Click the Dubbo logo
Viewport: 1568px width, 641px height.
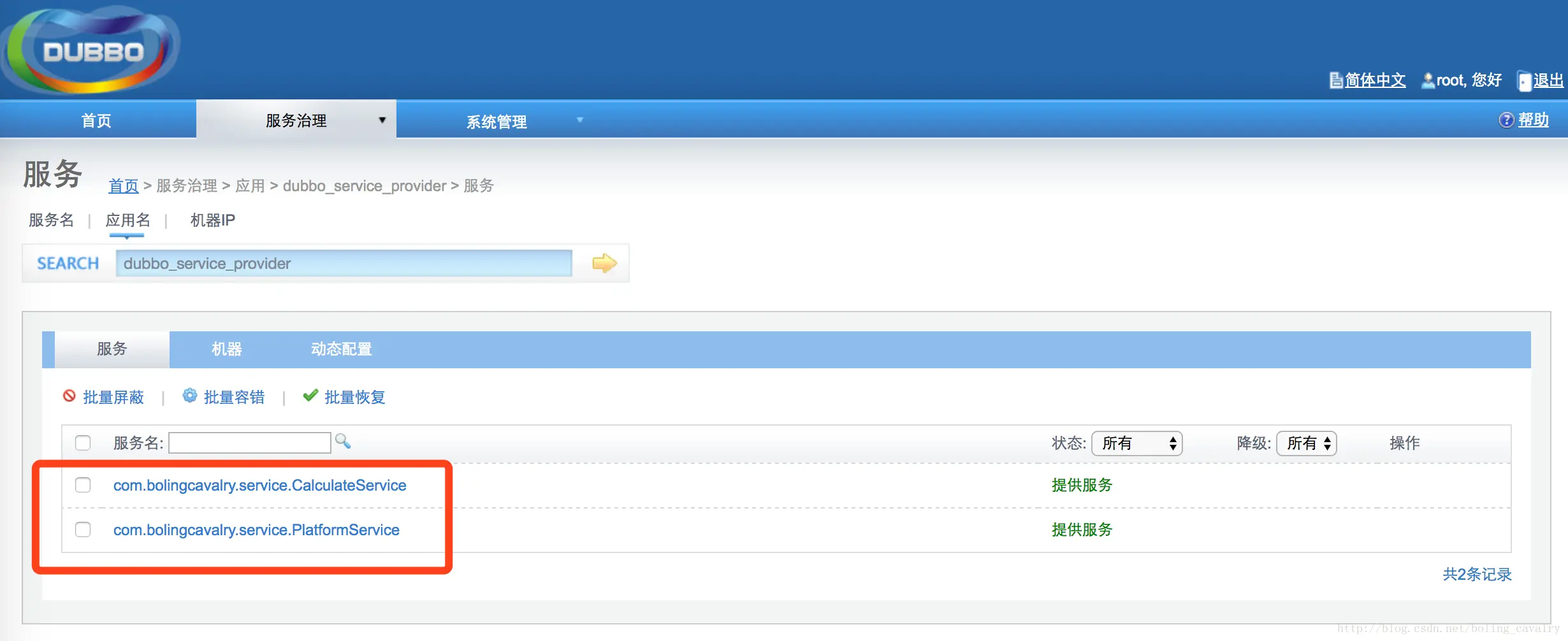coord(91,50)
